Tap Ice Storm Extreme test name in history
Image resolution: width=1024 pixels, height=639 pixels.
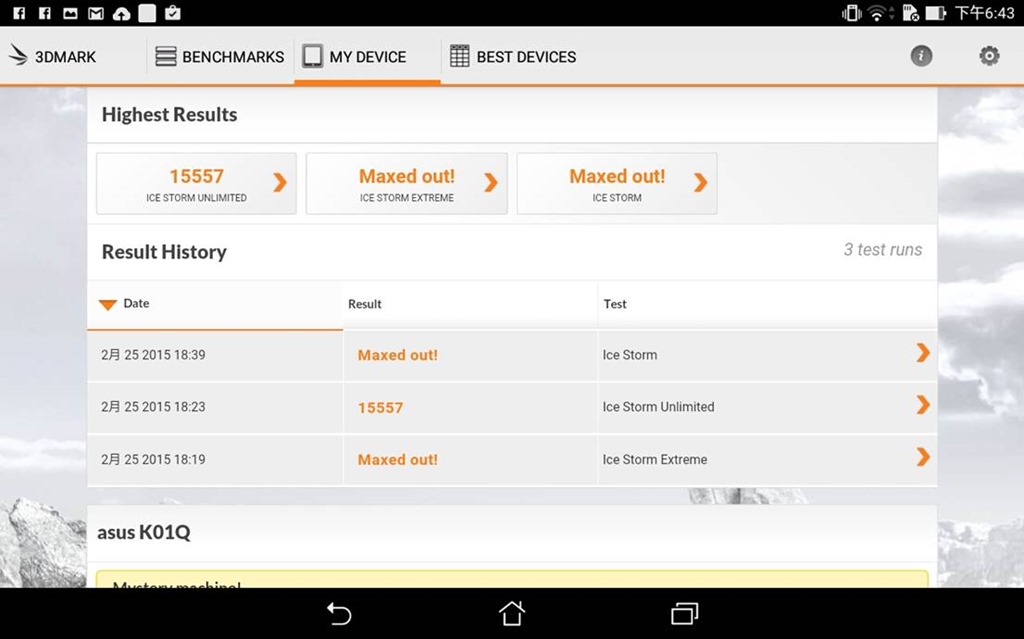[654, 459]
